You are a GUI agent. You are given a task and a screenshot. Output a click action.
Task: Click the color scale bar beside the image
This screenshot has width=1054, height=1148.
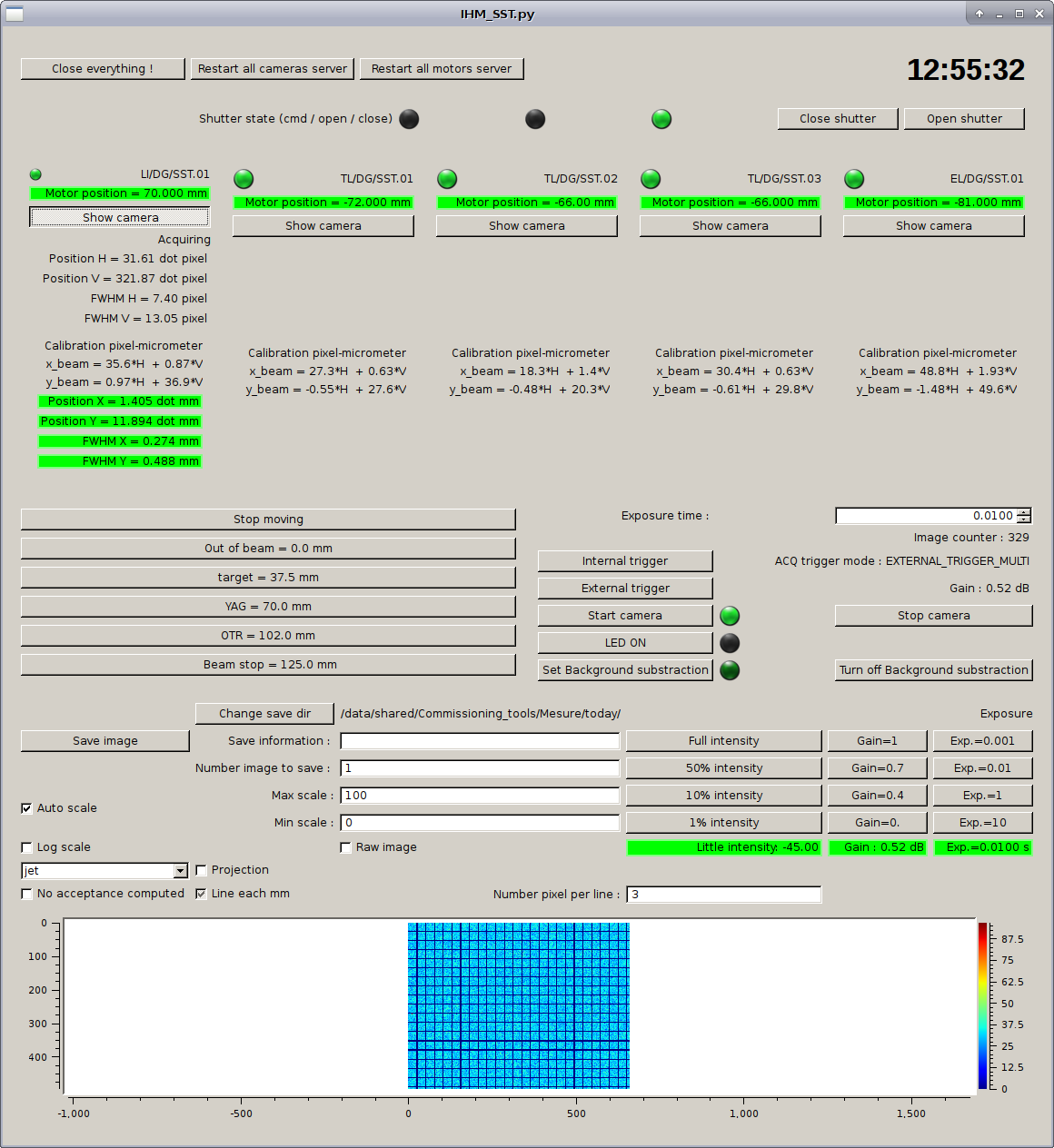pos(982,1005)
